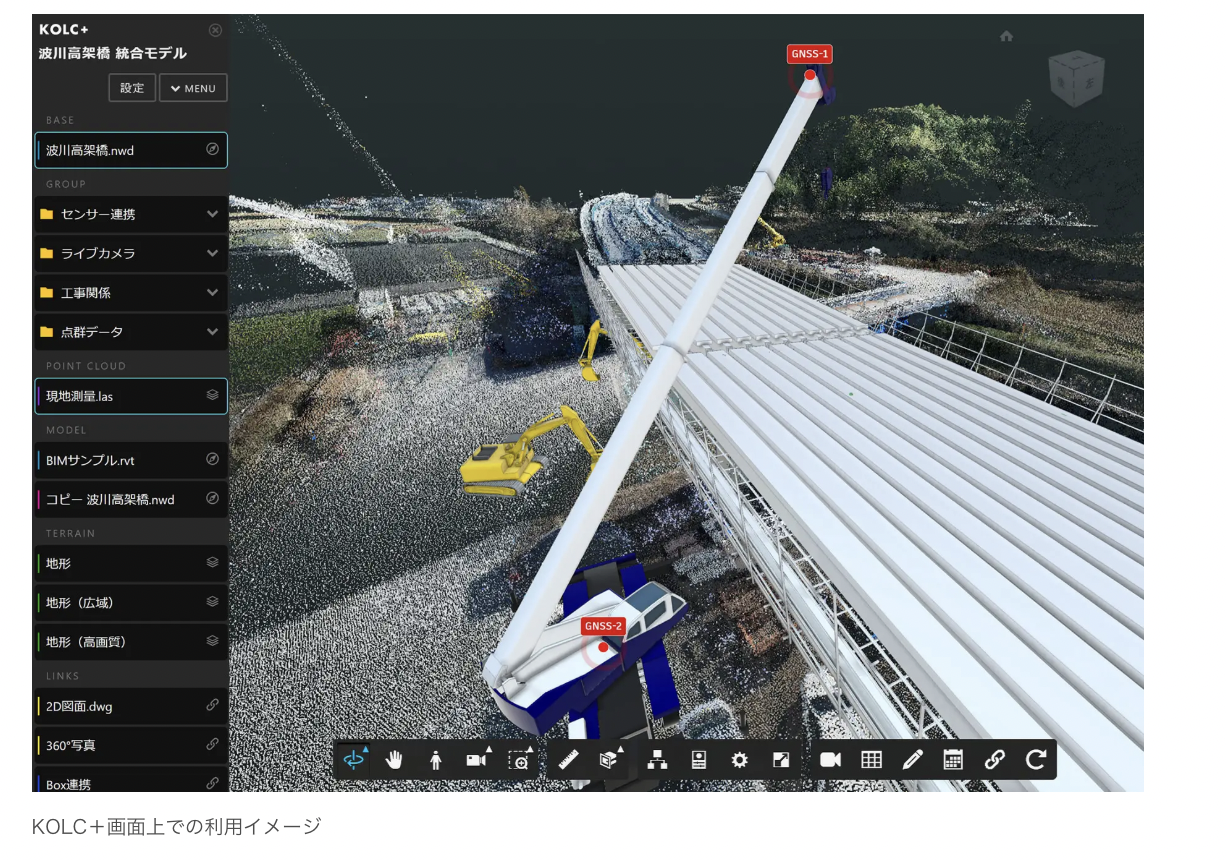Select the 現地測量.las point cloud
The height and width of the screenshot is (860, 1226).
131,396
